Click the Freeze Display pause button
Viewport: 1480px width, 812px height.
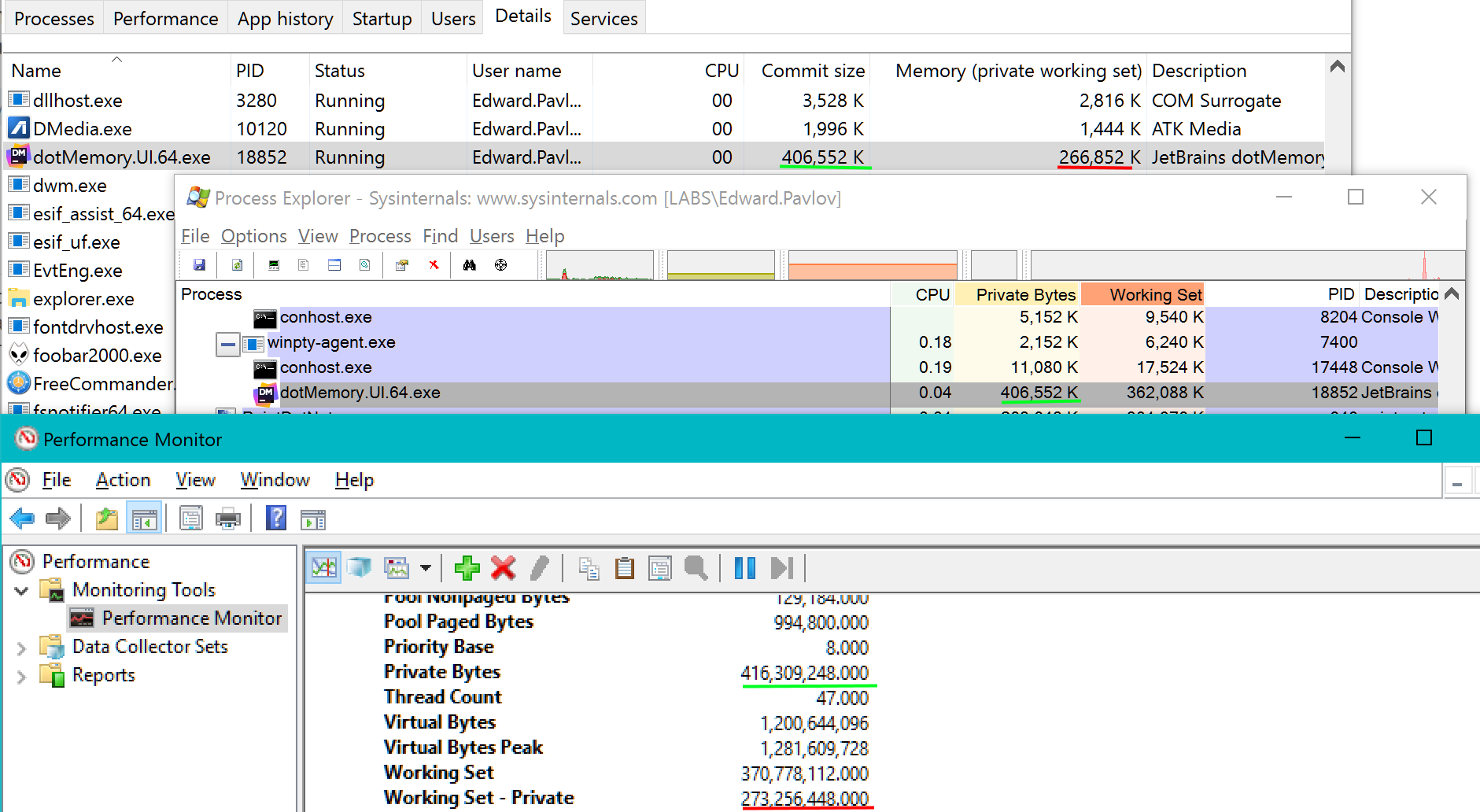[744, 567]
